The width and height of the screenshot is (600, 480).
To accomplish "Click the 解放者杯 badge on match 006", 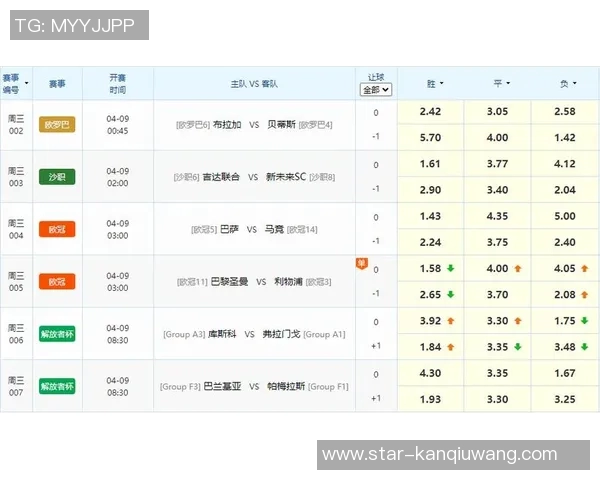I will pyautogui.click(x=57, y=334).
